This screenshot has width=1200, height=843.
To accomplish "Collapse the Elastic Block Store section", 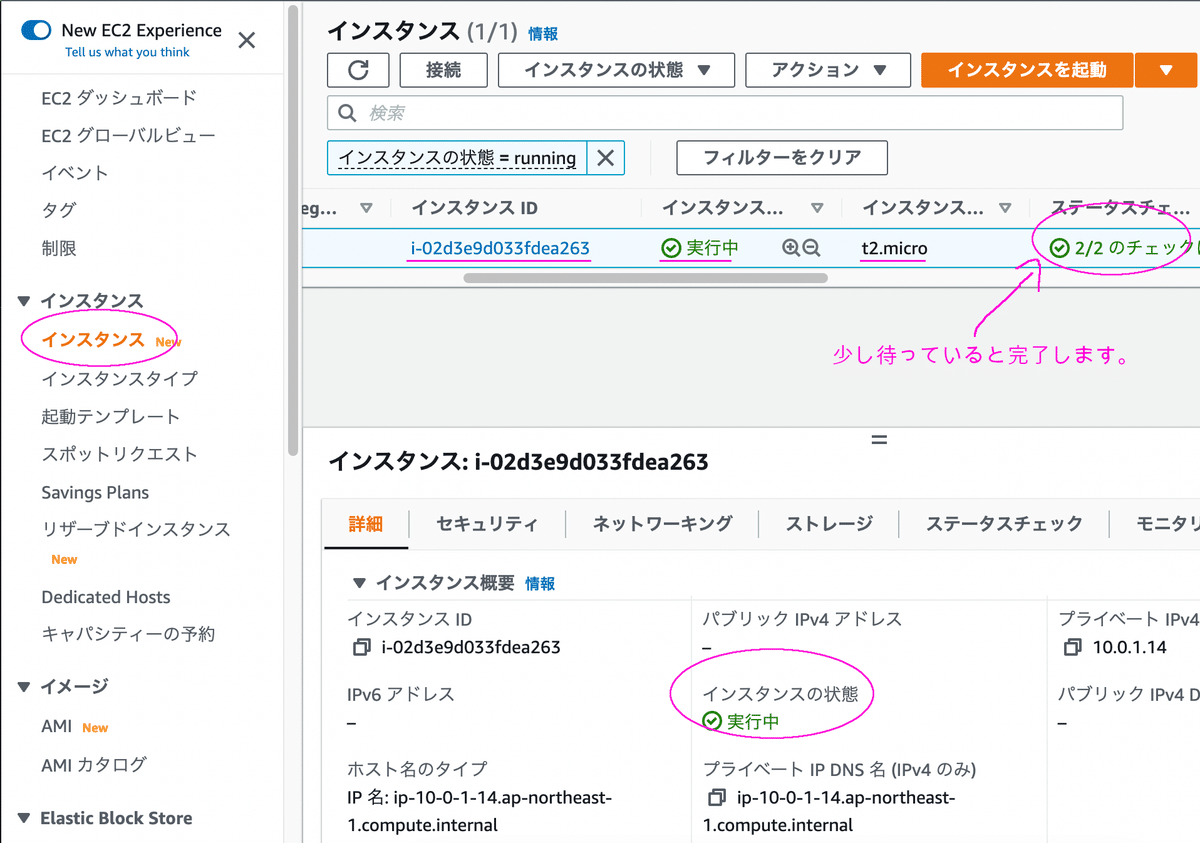I will pyautogui.click(x=25, y=818).
